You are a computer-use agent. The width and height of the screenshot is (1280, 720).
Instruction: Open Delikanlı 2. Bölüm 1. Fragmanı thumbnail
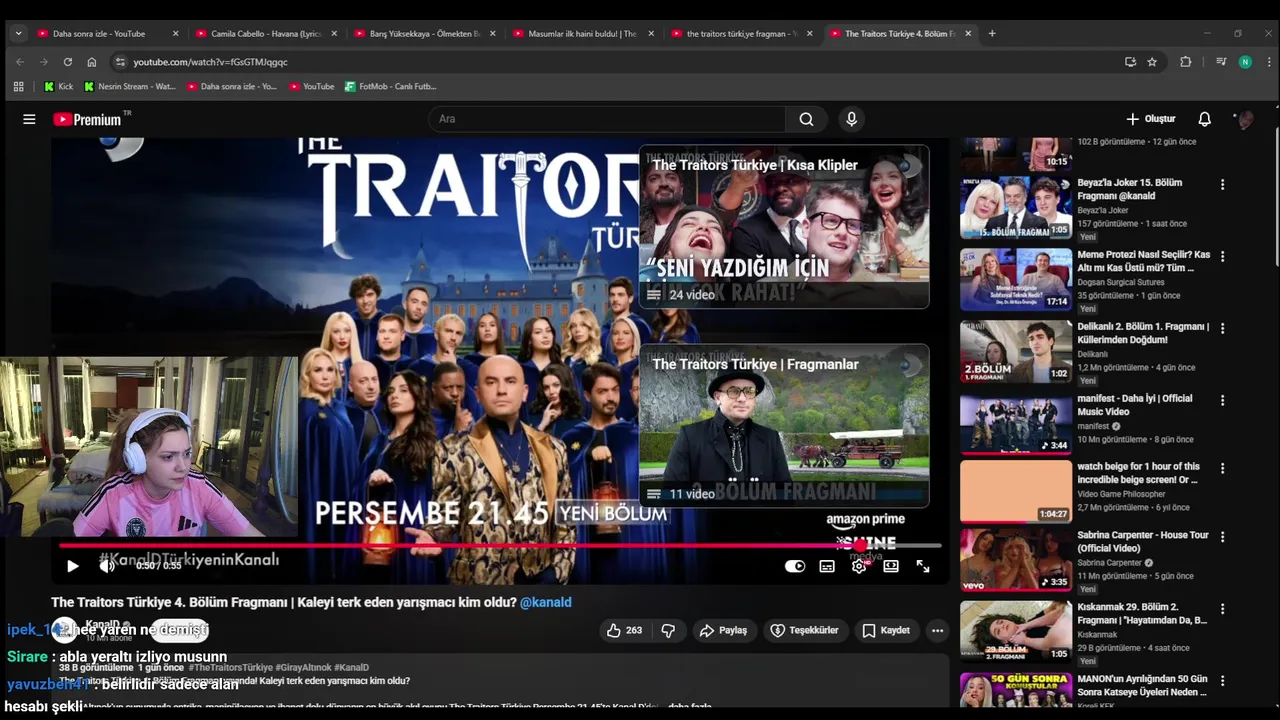tap(1016, 351)
